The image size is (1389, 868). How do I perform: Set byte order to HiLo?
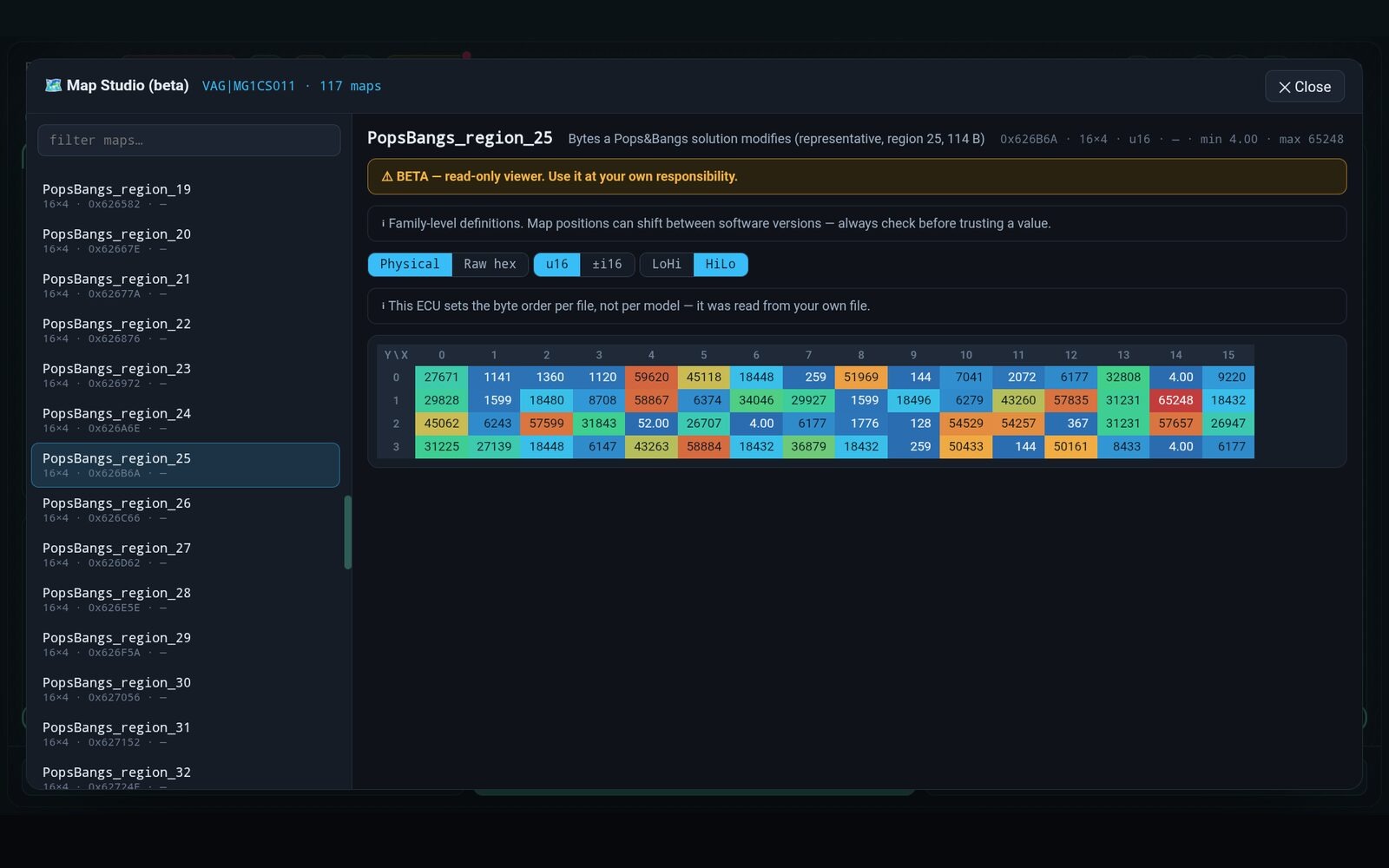[721, 264]
